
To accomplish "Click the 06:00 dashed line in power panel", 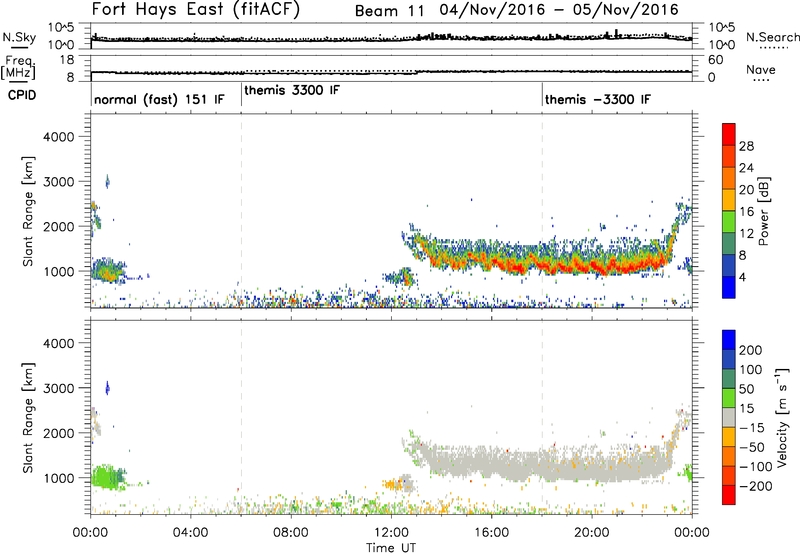I will coord(241,211).
